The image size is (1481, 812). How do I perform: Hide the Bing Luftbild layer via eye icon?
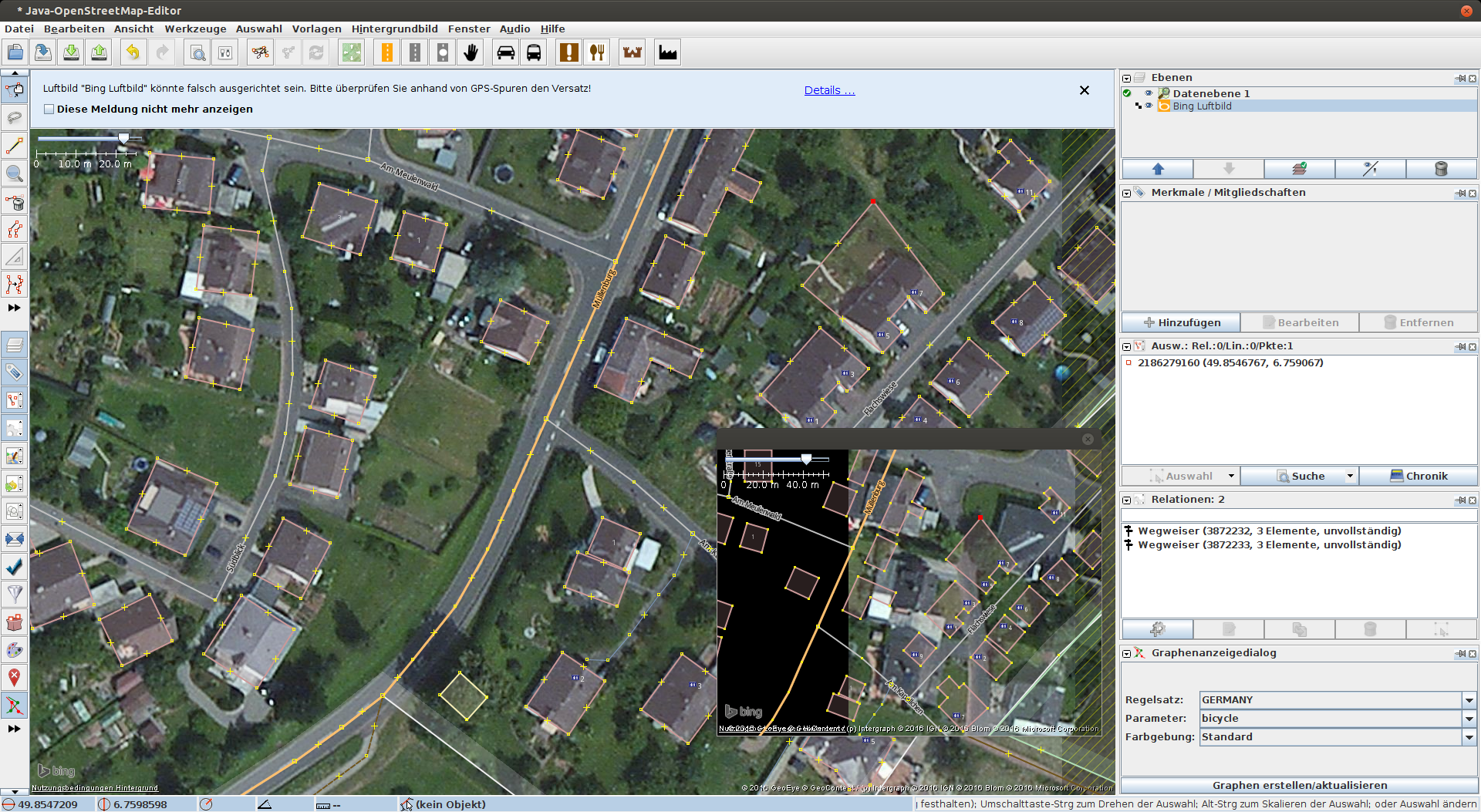click(1149, 106)
